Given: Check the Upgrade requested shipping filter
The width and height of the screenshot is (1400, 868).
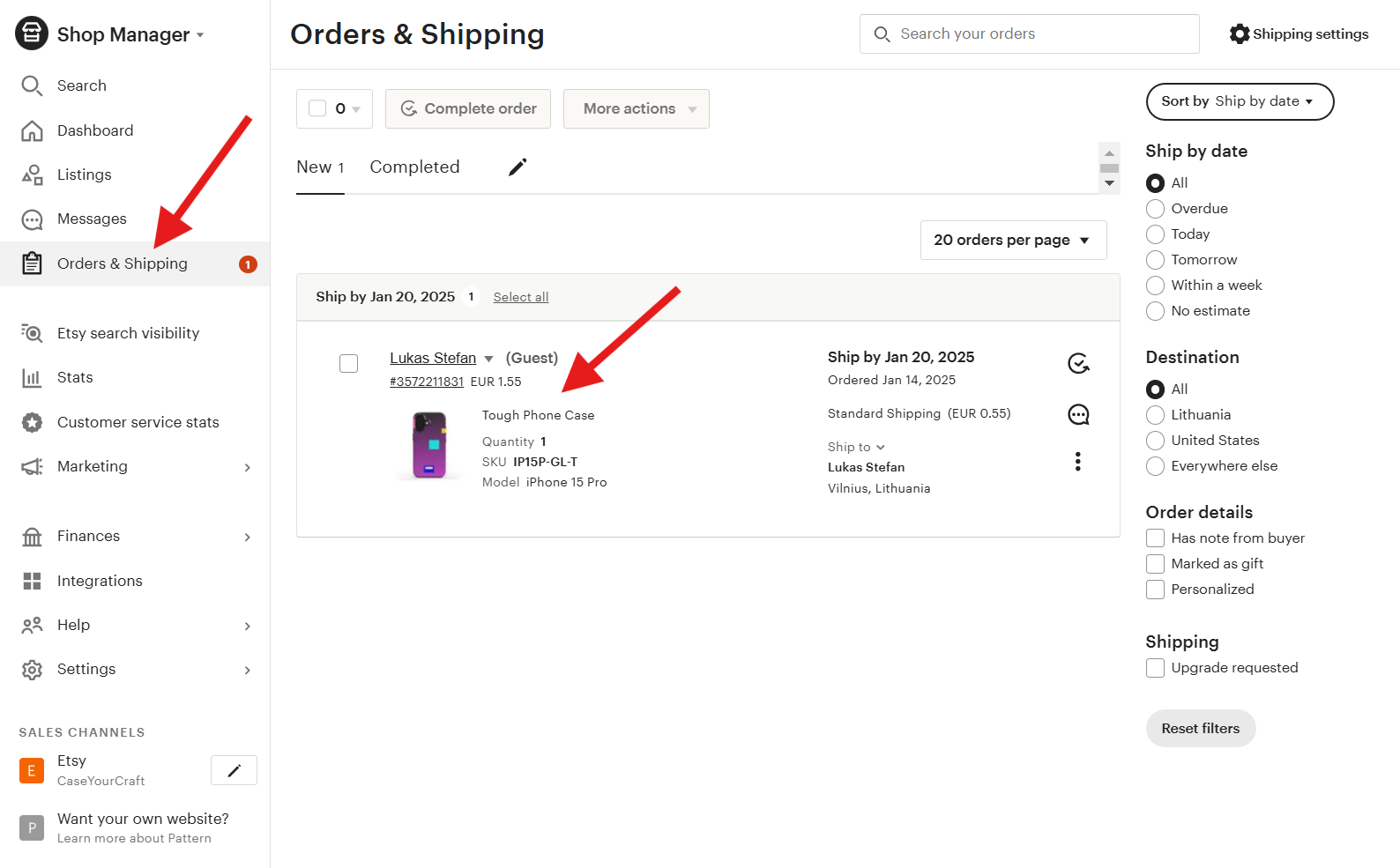Looking at the screenshot, I should pos(1155,667).
